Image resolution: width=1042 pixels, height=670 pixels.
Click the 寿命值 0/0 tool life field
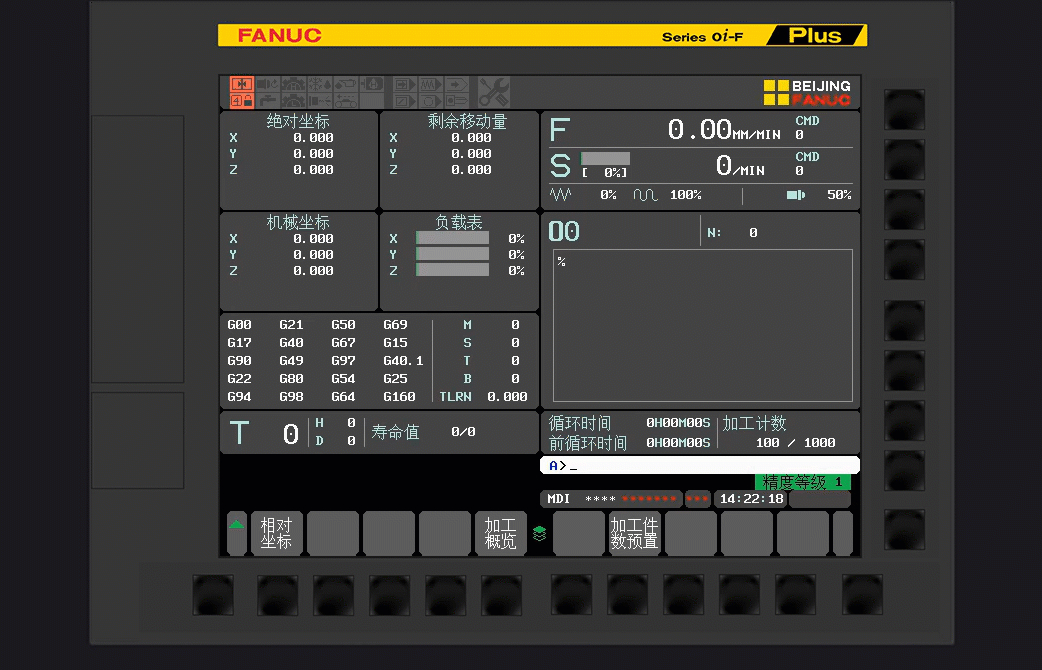[423, 432]
